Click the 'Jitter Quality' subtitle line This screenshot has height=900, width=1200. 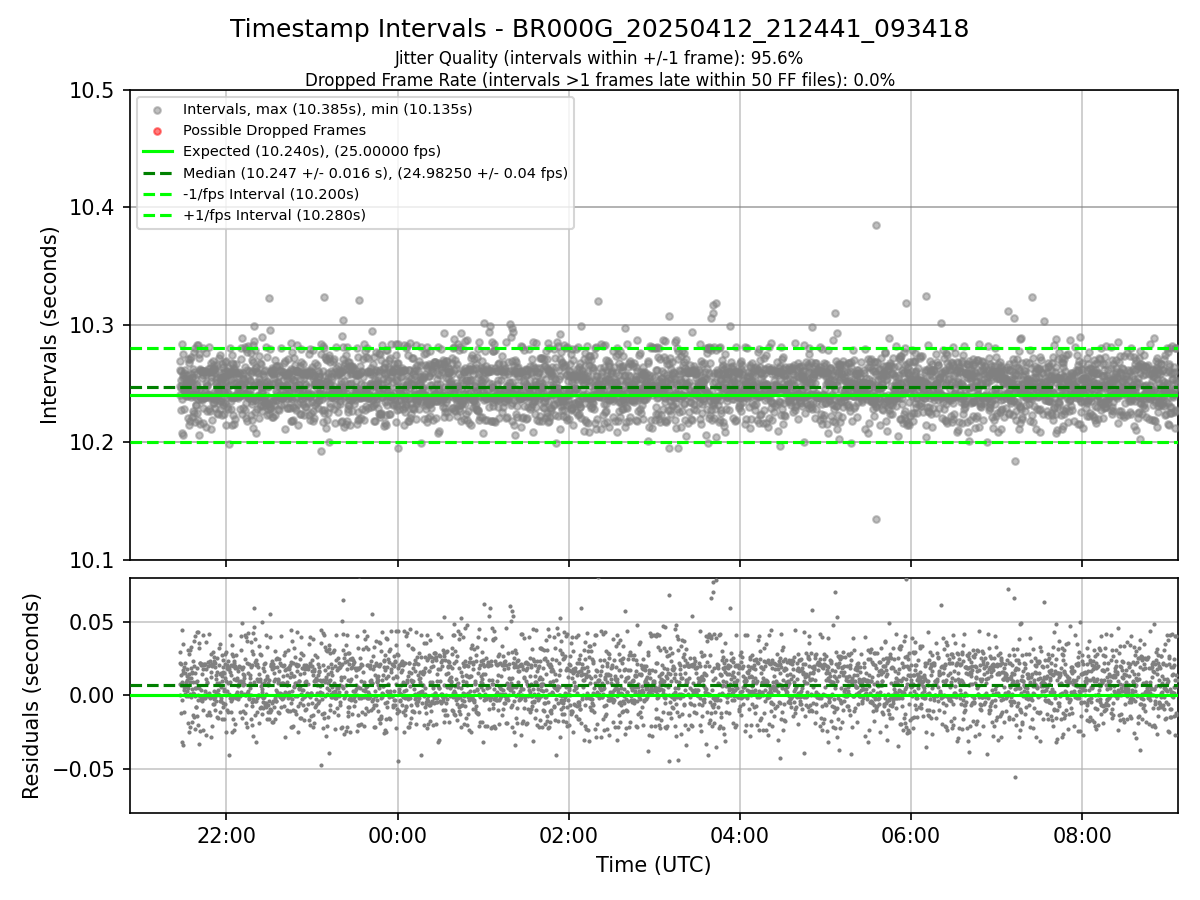[x=599, y=58]
